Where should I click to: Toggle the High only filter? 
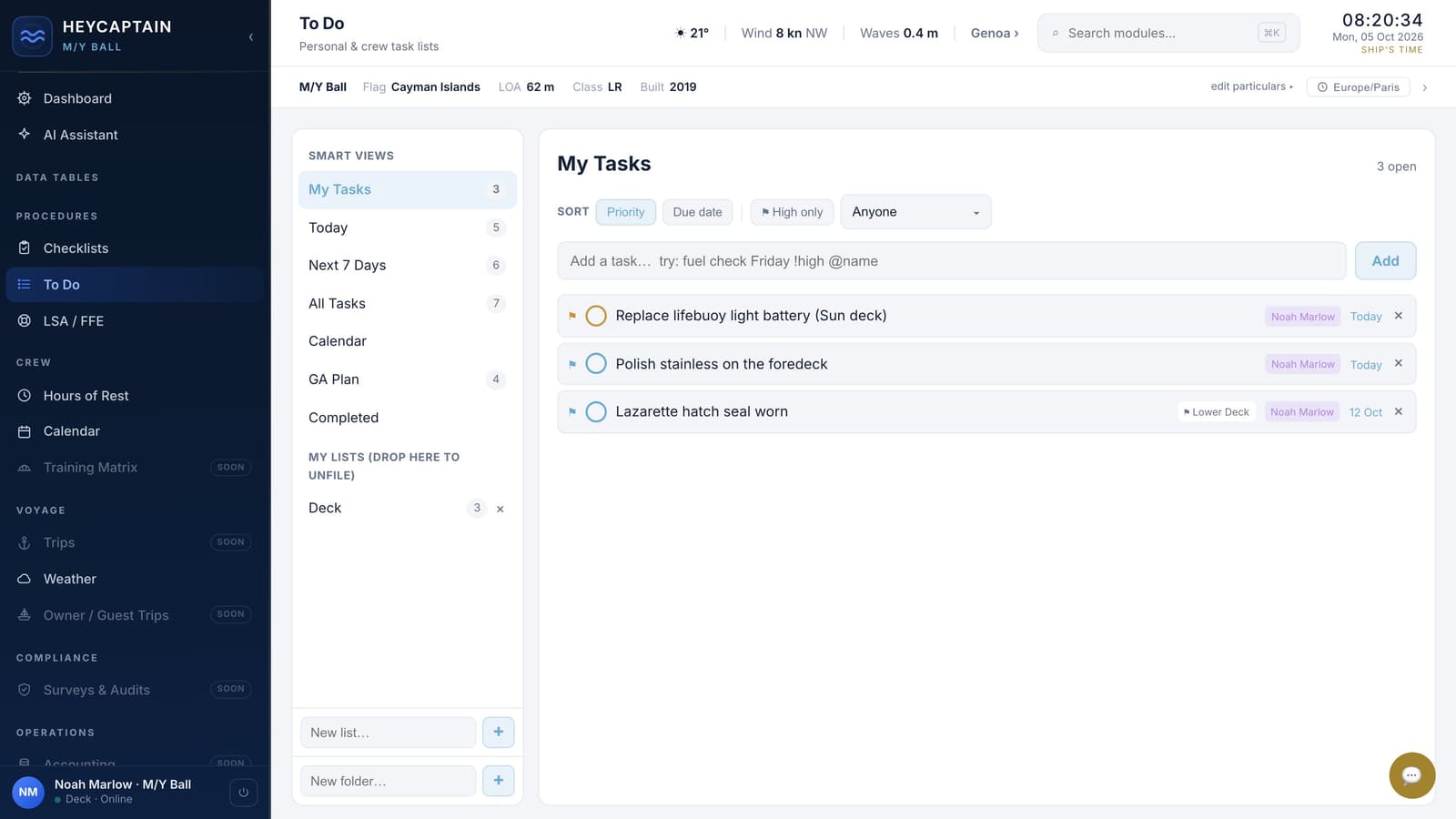point(792,212)
